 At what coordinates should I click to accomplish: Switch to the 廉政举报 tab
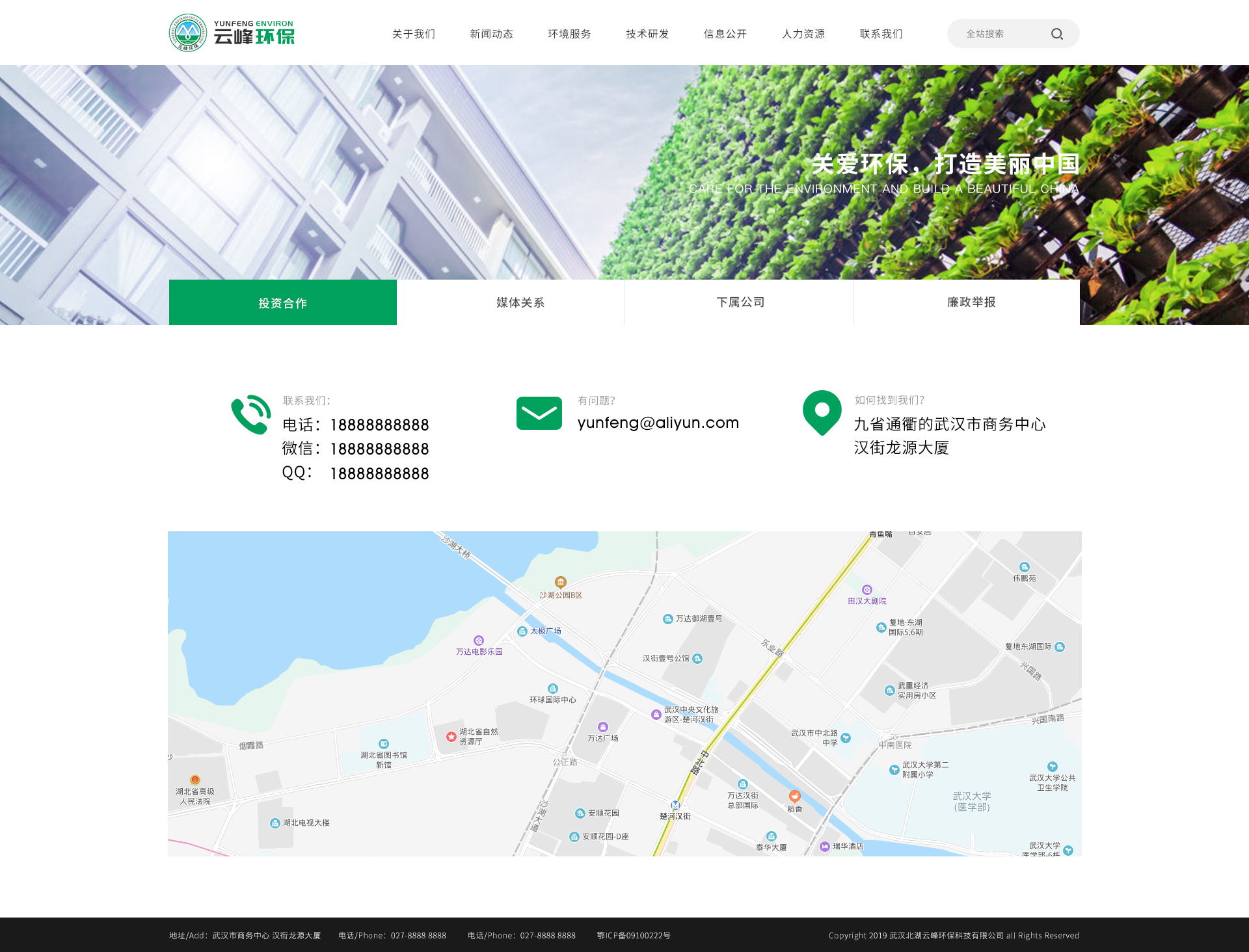(971, 302)
